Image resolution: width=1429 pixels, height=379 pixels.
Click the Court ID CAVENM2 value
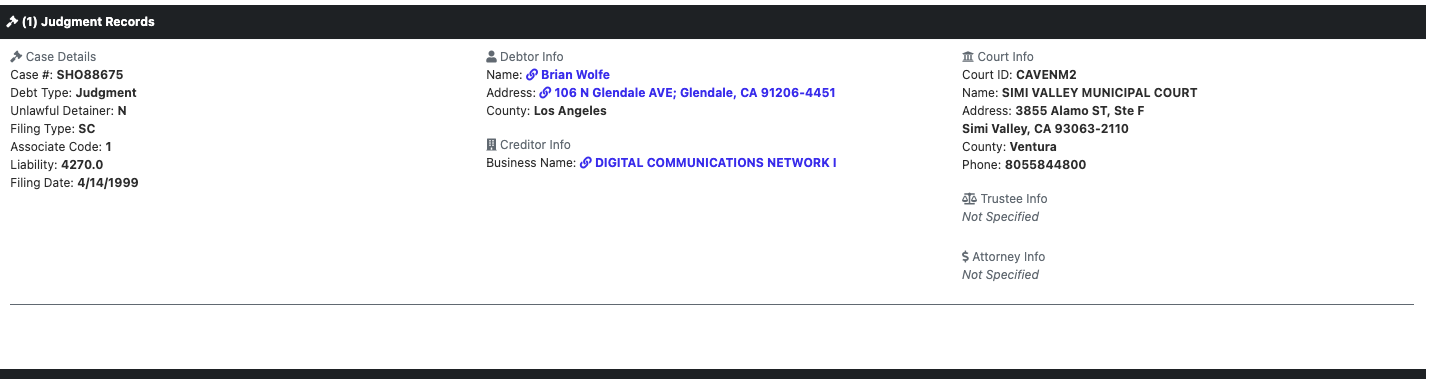[1046, 75]
